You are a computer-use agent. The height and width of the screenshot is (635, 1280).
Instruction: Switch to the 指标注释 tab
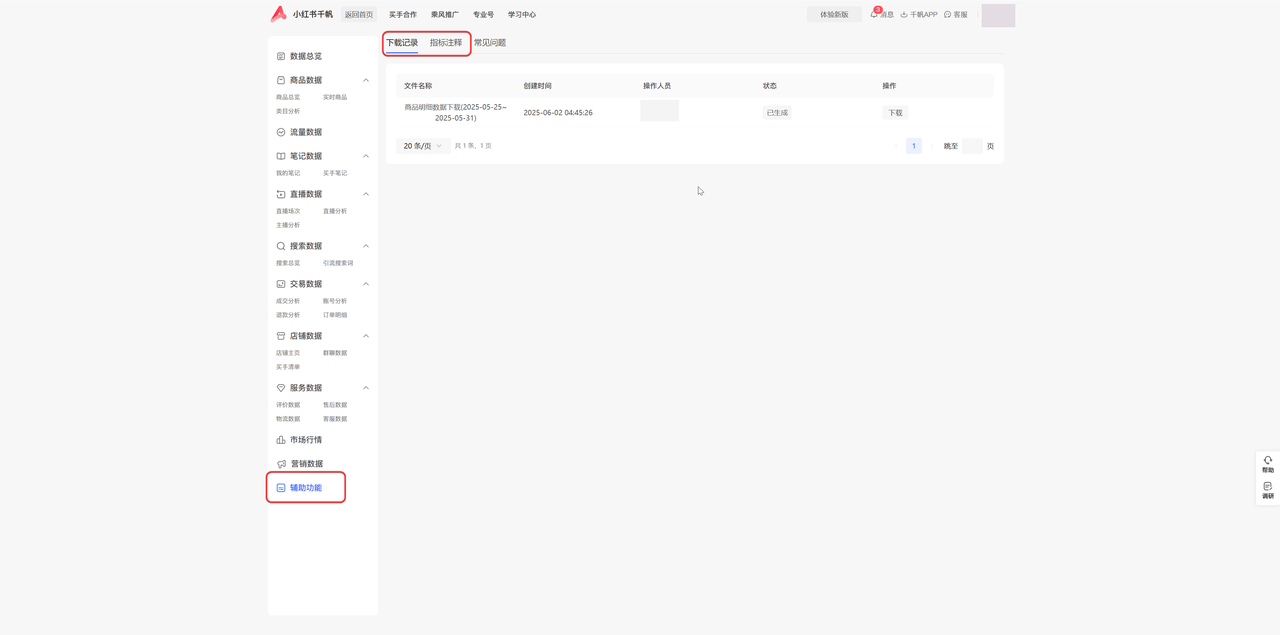point(446,43)
